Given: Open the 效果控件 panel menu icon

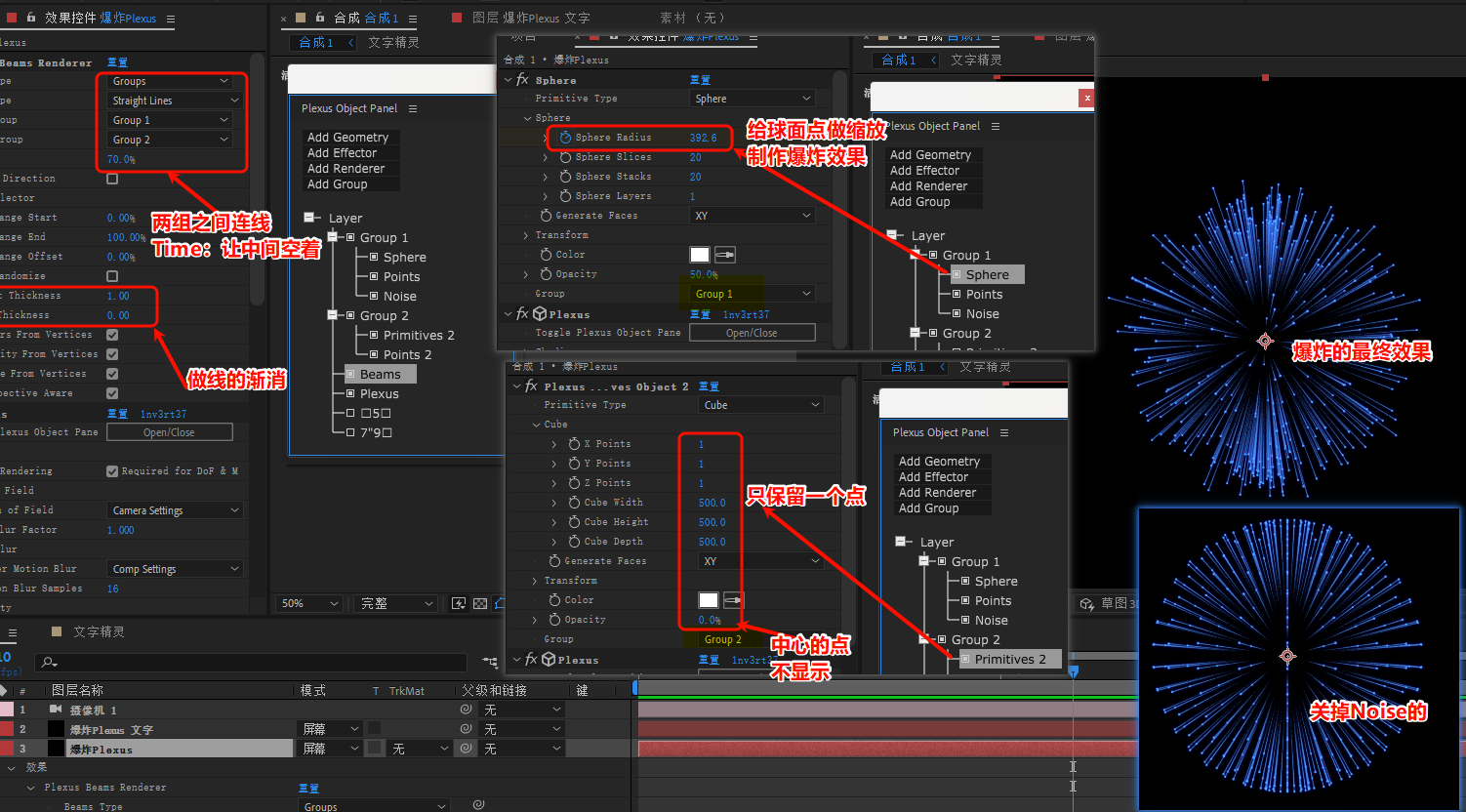Looking at the screenshot, I should point(171,19).
